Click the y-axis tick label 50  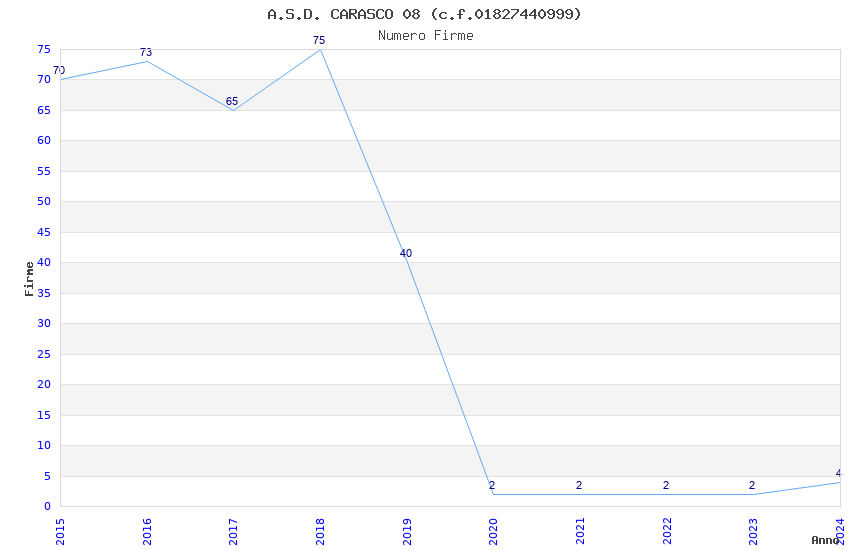[44, 202]
